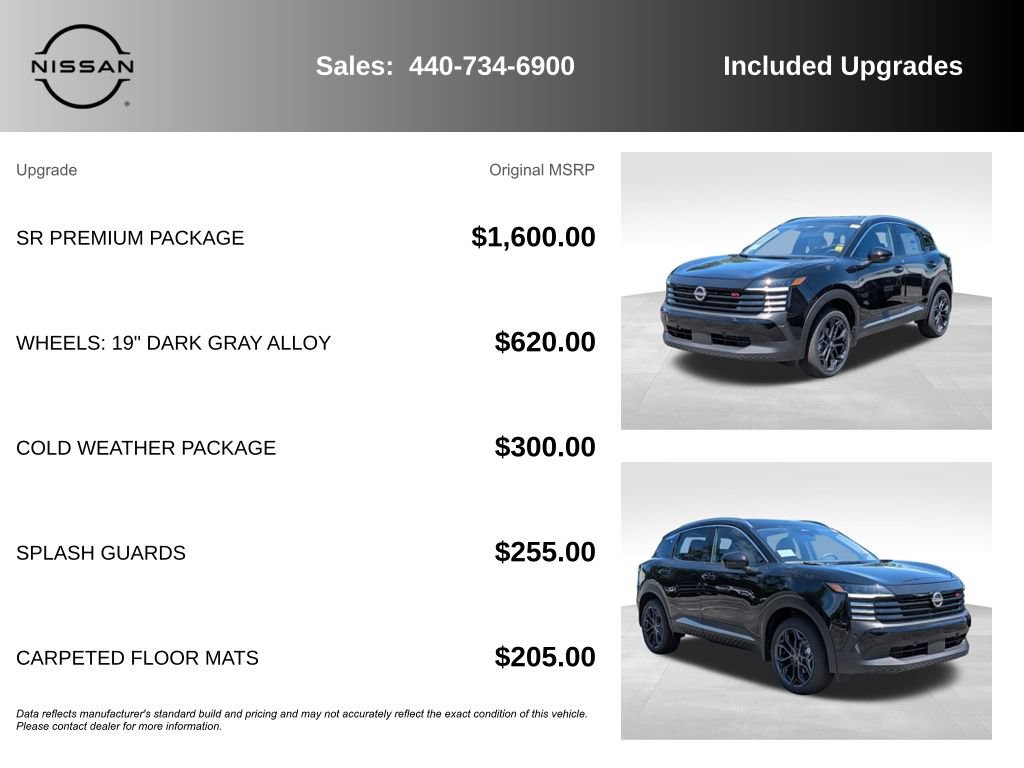
Task: Open the top vehicle photo
Action: (806, 291)
